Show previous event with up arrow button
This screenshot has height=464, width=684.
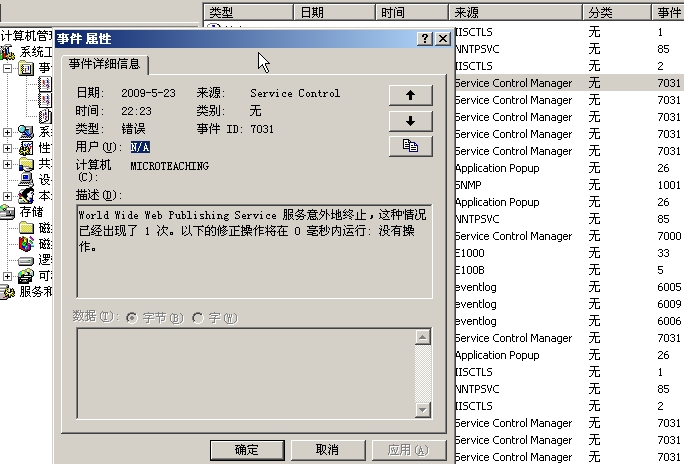point(410,95)
